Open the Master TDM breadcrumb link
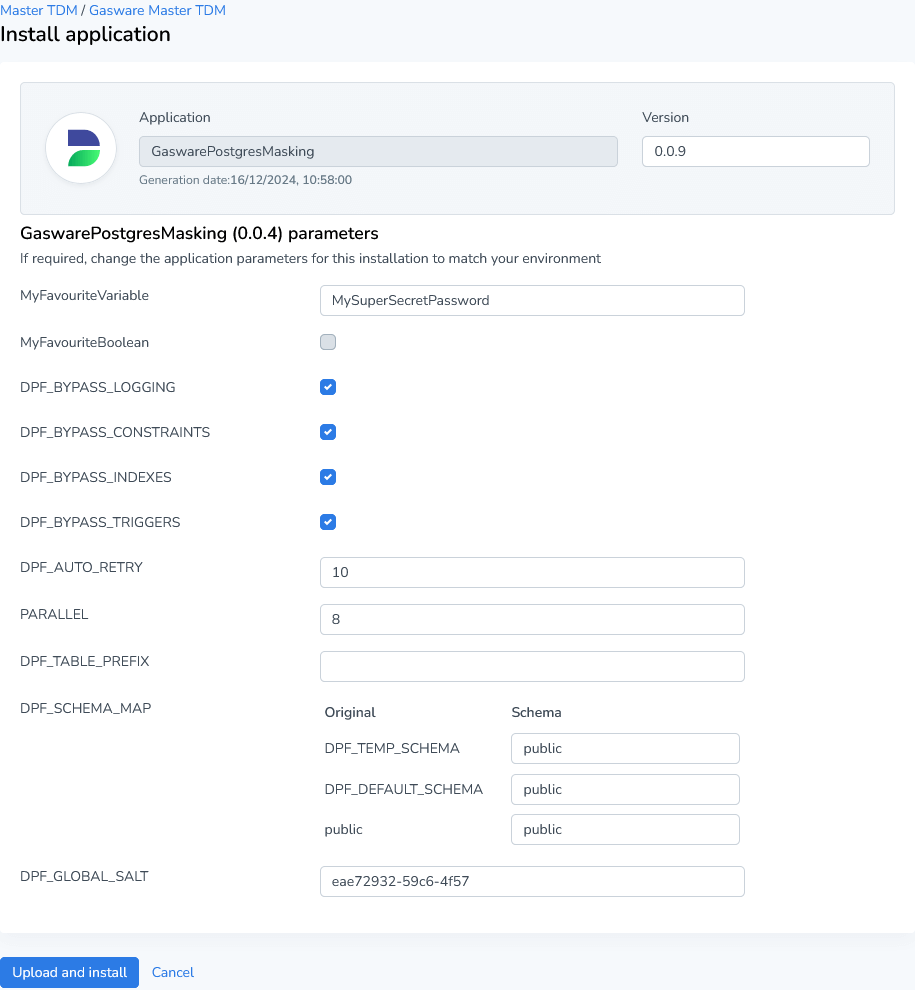 pyautogui.click(x=39, y=10)
